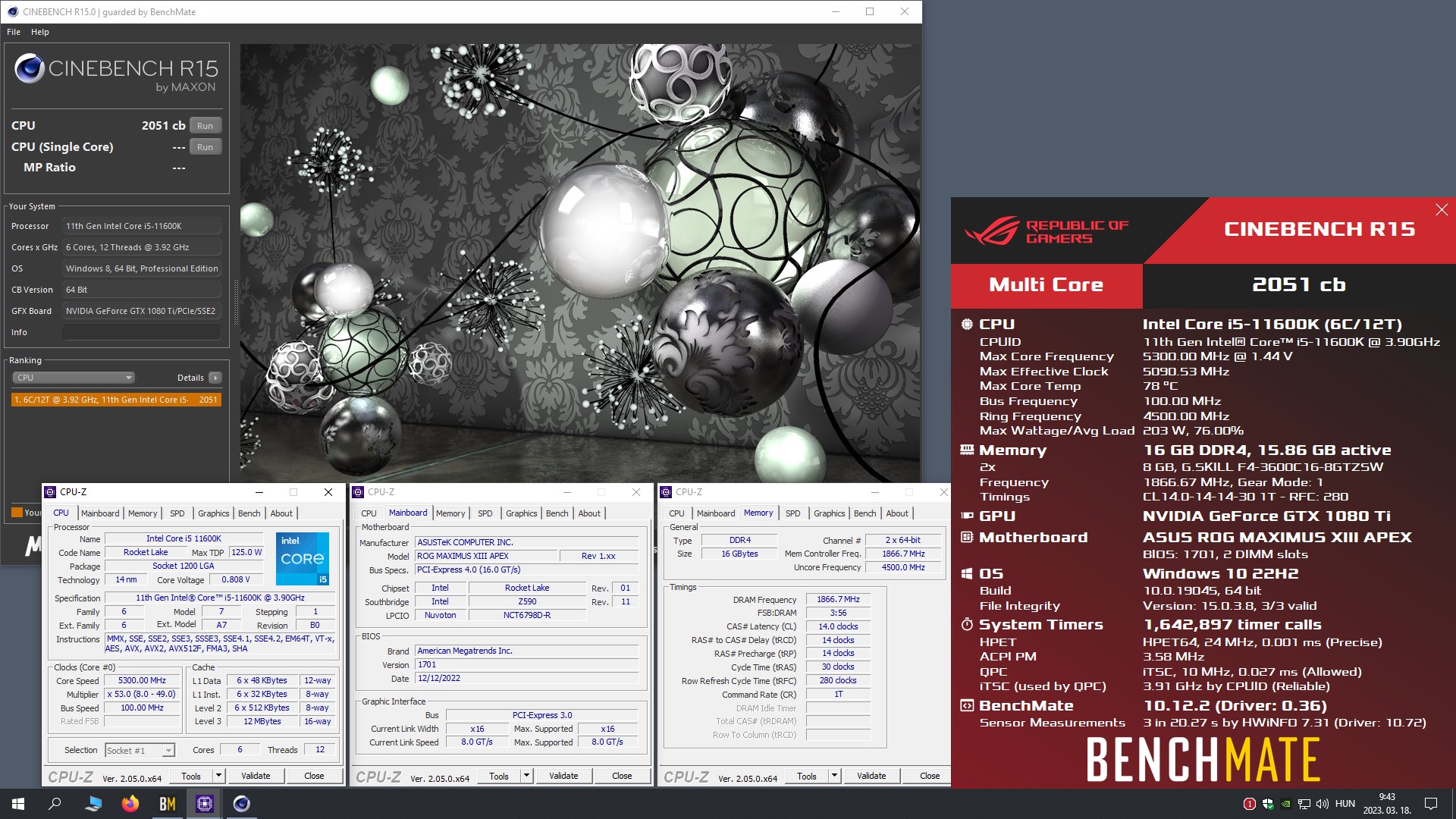Open Memory tab in first CPU-Z window
Screen dimensions: 1456x819
click(x=143, y=513)
